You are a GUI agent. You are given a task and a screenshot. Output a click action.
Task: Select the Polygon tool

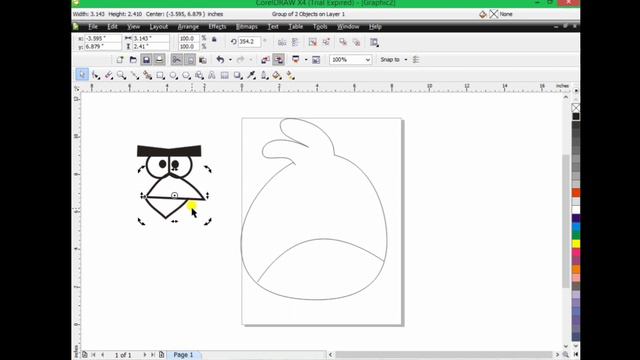coord(186,75)
